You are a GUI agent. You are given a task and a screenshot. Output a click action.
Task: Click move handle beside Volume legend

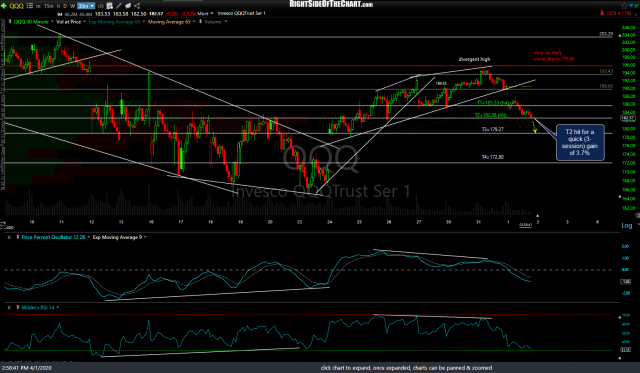click(200, 22)
